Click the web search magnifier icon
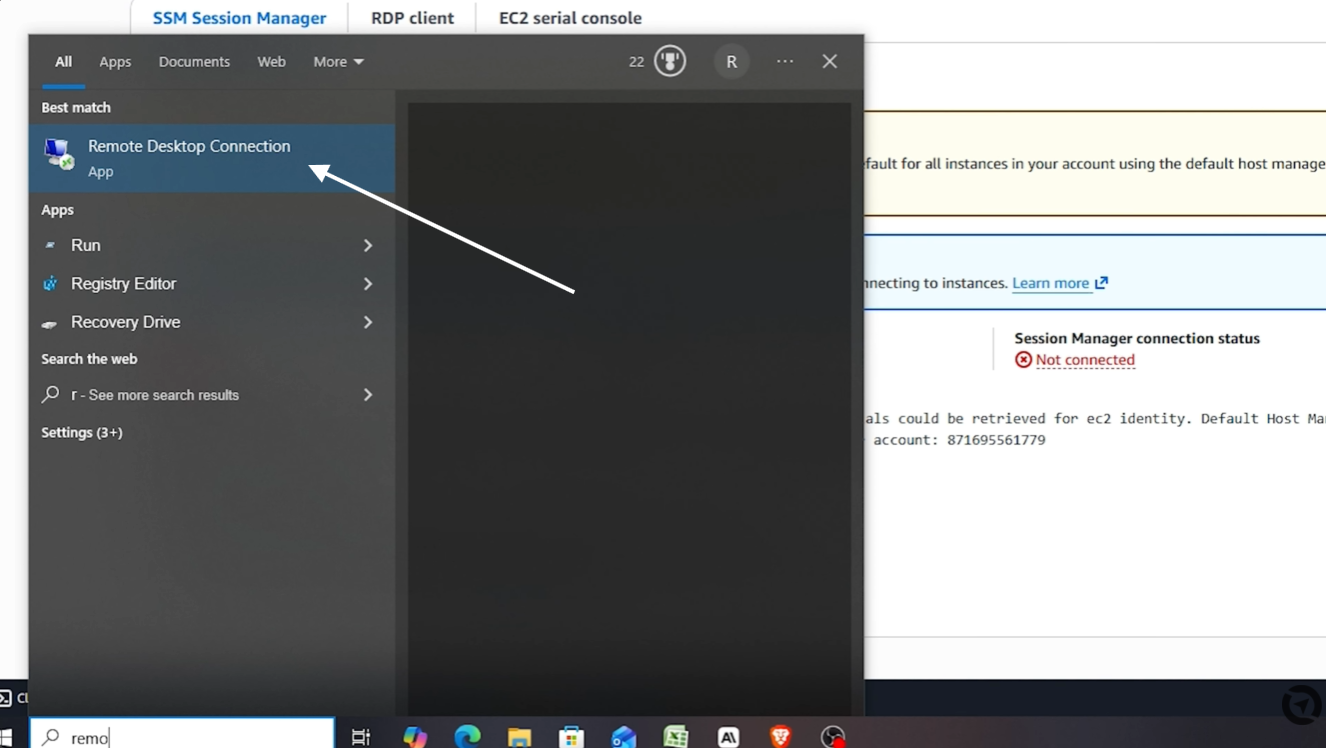 51,394
